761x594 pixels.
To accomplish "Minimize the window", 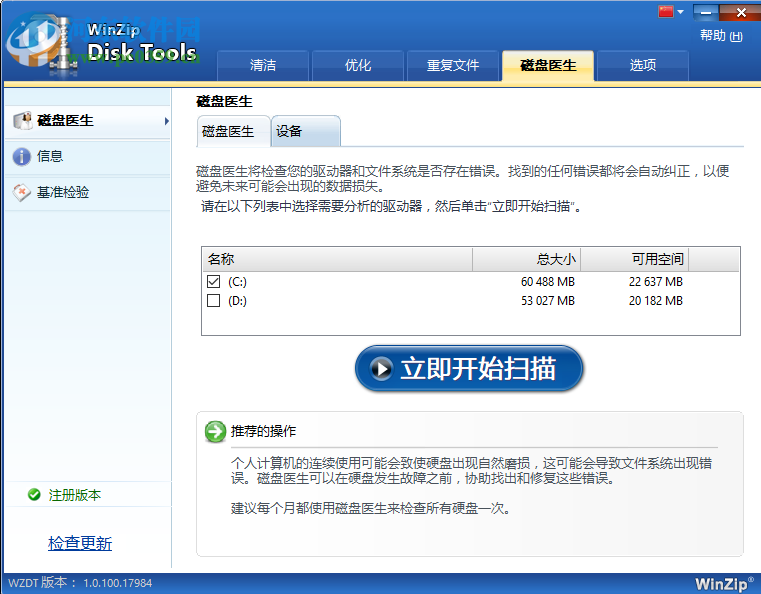I will (706, 13).
